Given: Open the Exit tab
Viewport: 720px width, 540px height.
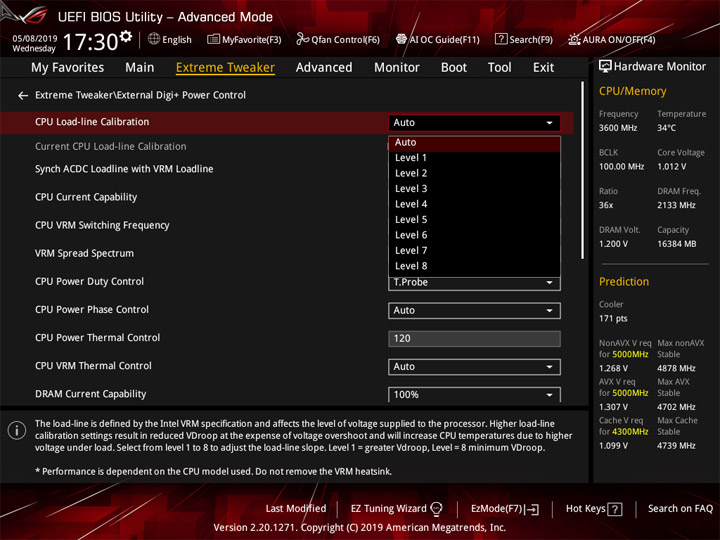Looking at the screenshot, I should tap(543, 68).
